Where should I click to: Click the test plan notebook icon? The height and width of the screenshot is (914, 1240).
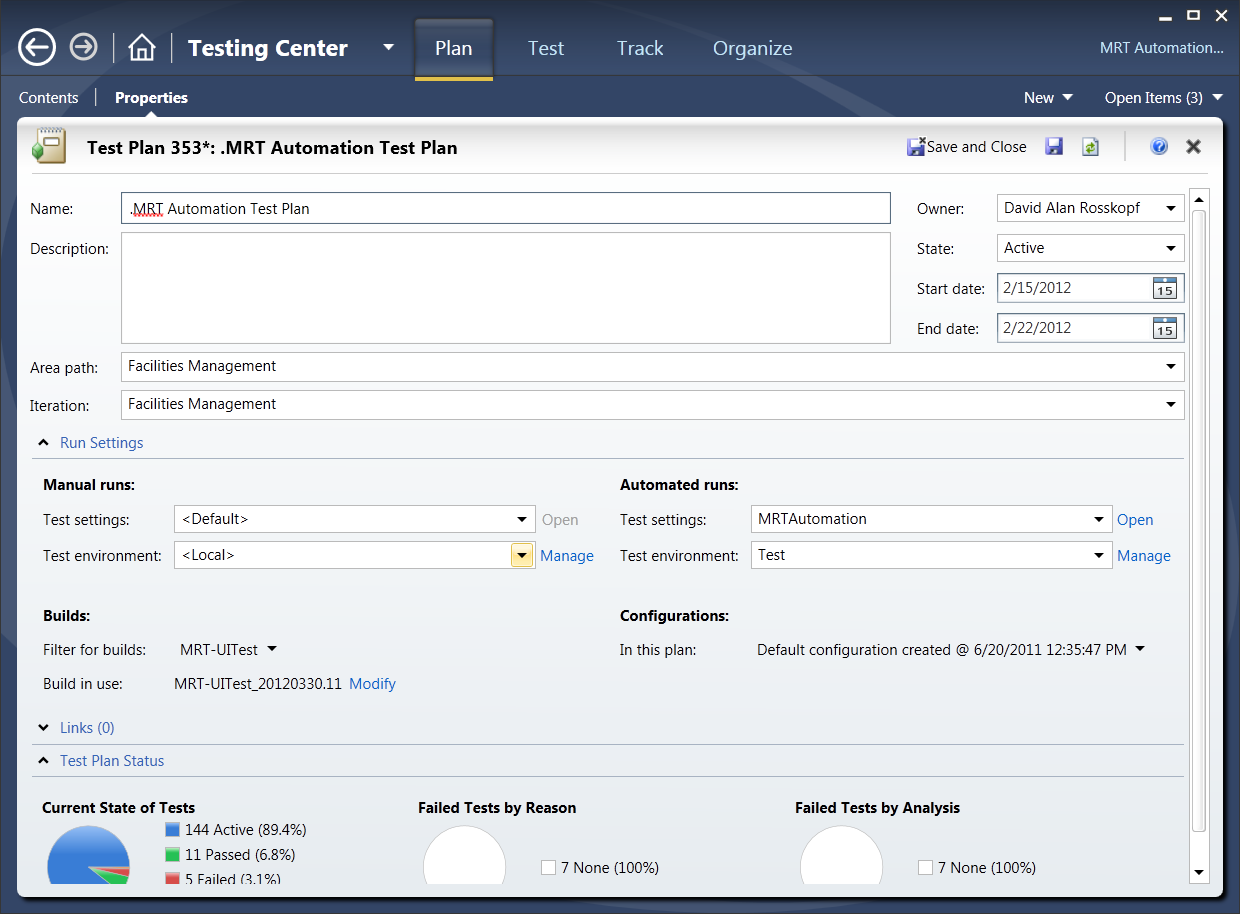[49, 146]
